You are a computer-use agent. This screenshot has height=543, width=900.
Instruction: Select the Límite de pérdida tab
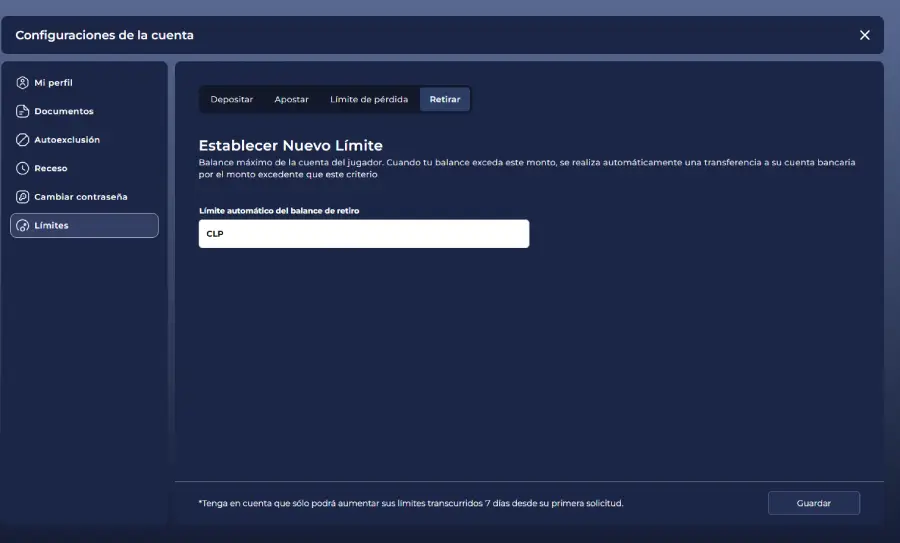(369, 99)
